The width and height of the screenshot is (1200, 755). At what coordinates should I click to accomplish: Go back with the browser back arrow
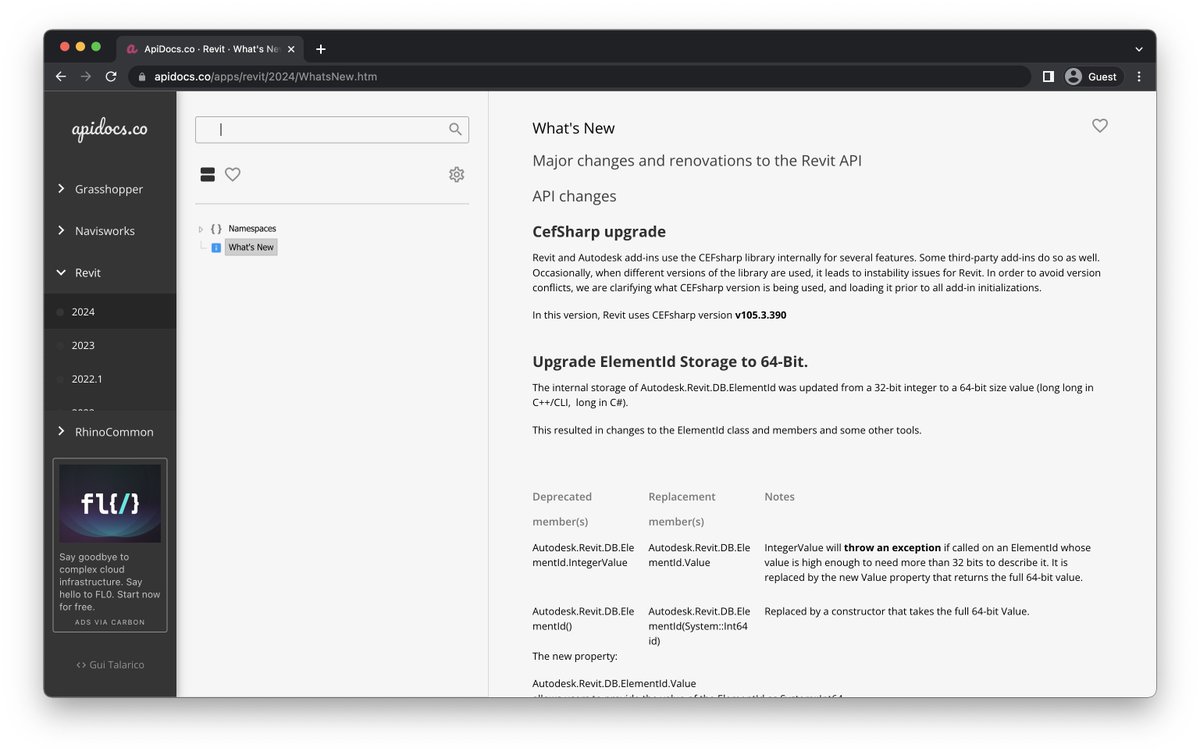(61, 77)
